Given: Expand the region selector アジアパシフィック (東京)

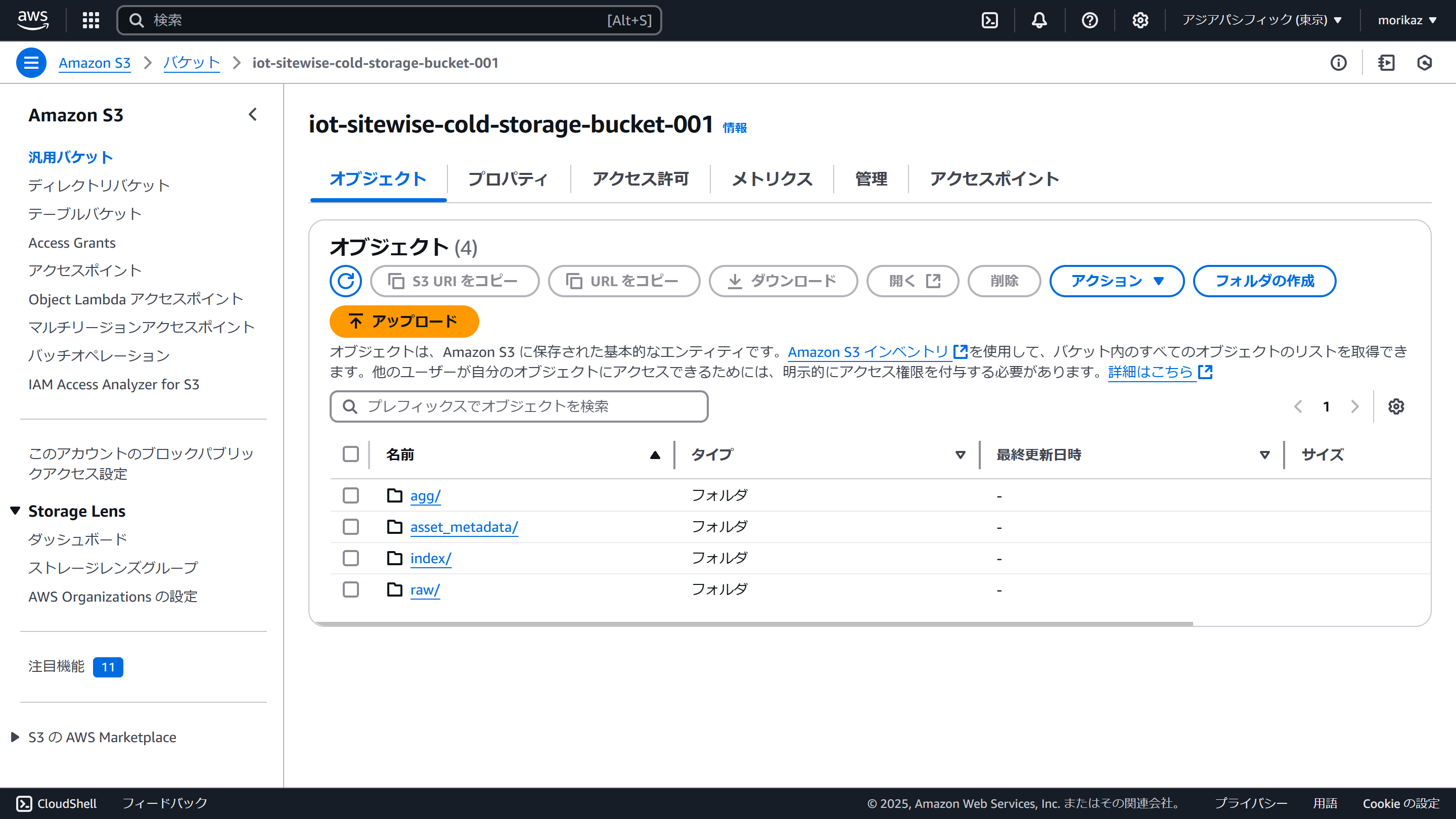Looking at the screenshot, I should (x=1261, y=20).
